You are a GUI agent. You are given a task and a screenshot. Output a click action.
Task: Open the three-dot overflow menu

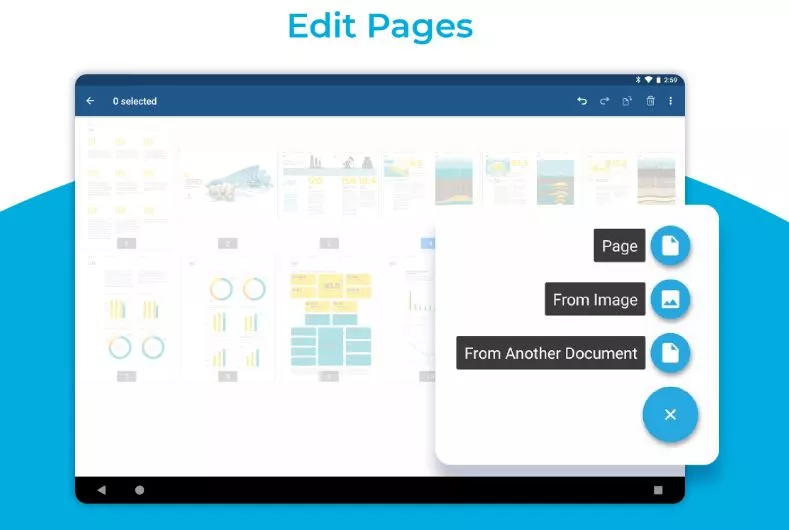click(670, 101)
